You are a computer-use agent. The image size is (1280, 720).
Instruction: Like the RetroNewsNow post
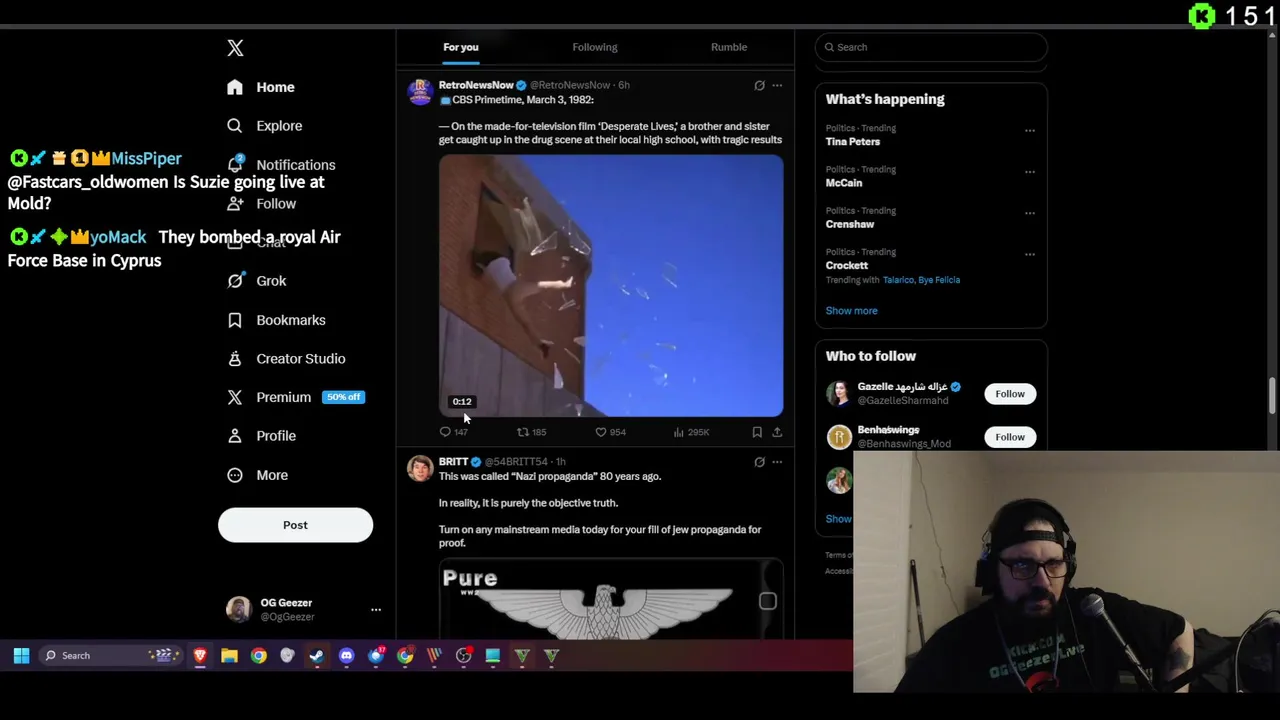pos(610,432)
